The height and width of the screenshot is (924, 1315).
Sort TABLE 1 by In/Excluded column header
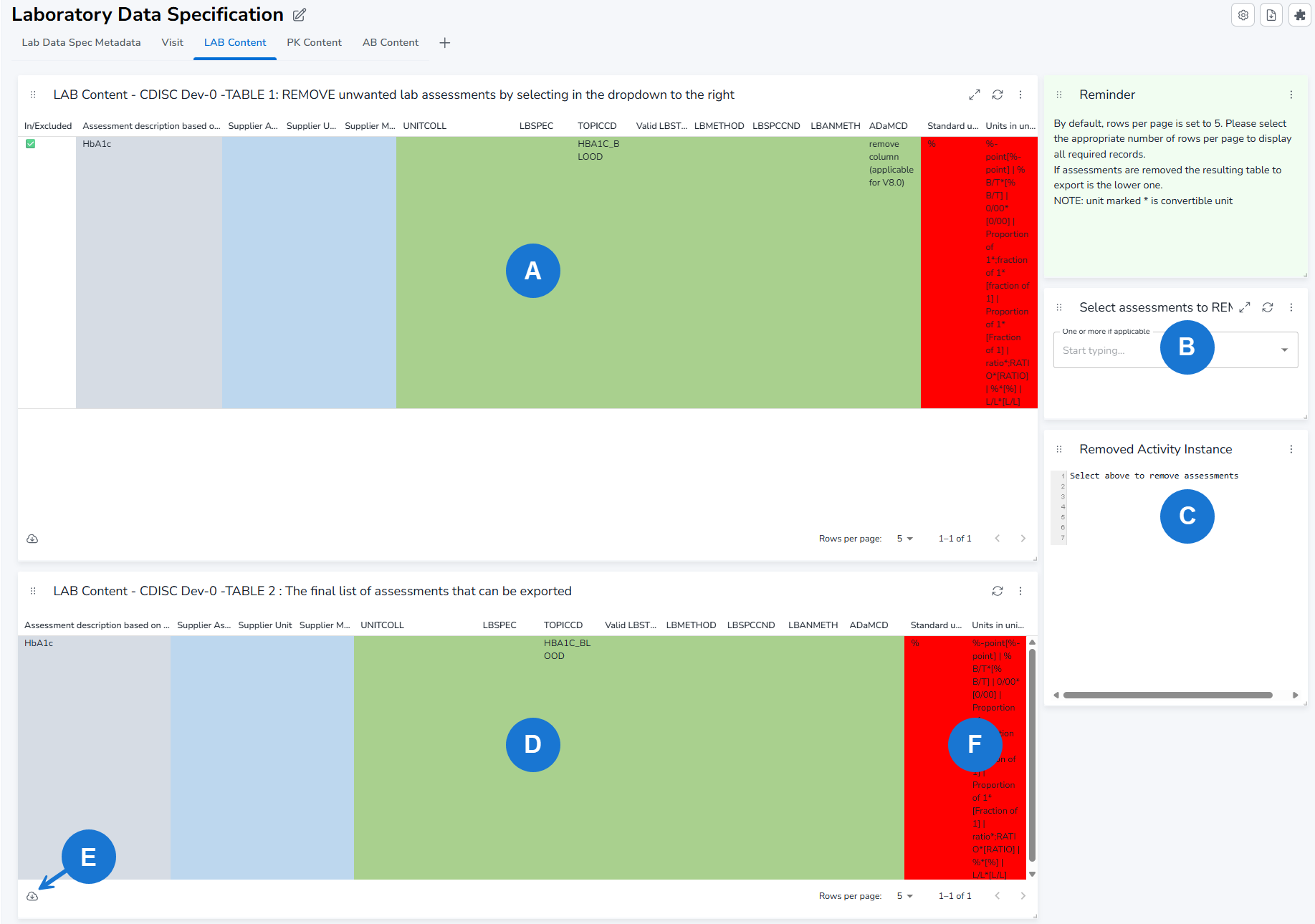point(48,126)
